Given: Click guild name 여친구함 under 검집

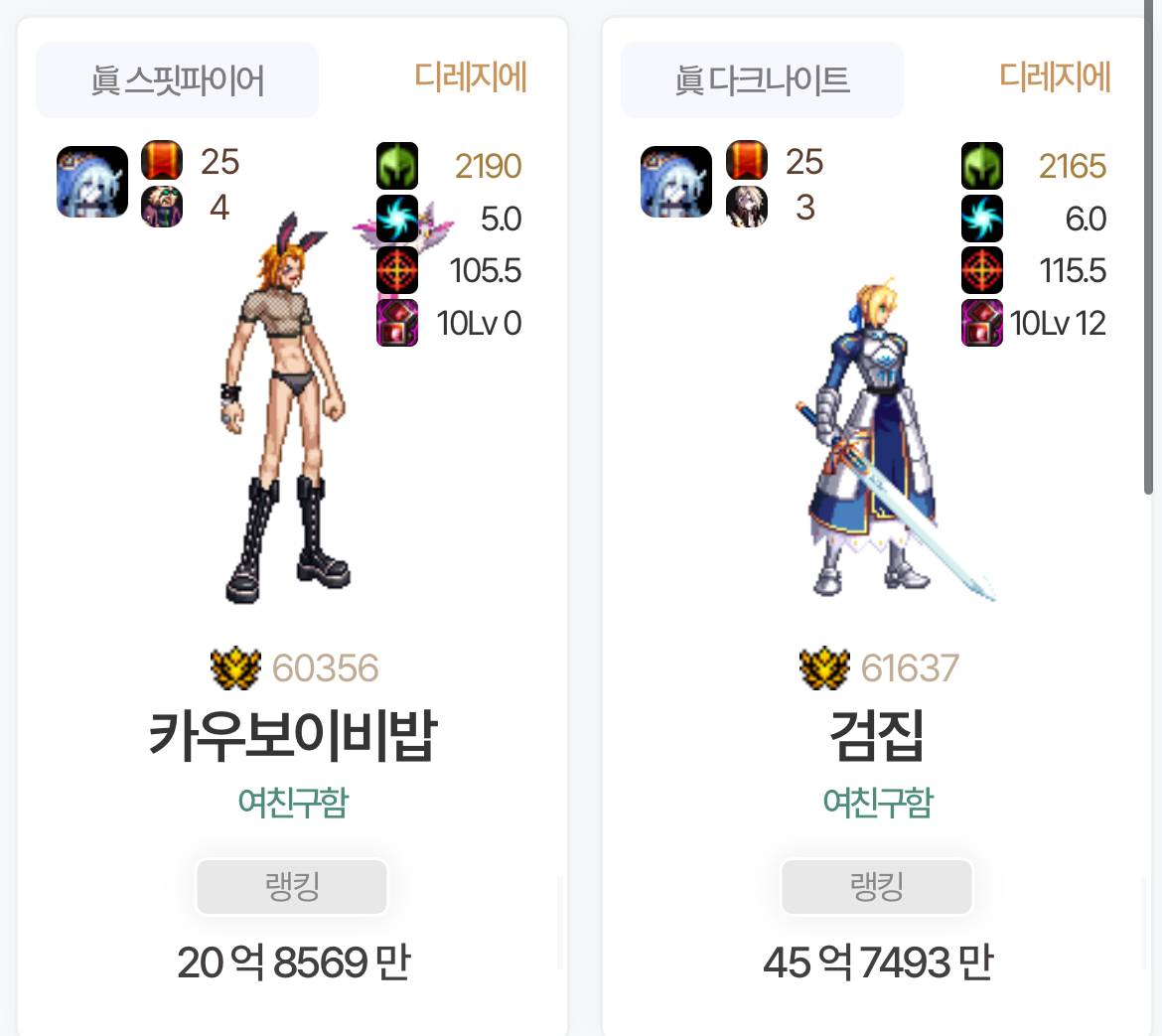Looking at the screenshot, I should (877, 803).
